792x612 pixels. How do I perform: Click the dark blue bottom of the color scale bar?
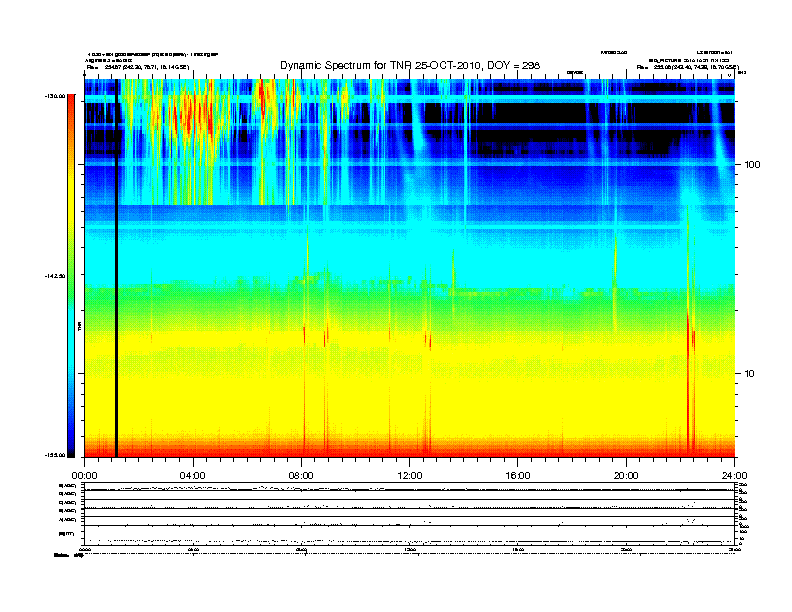pyautogui.click(x=71, y=444)
